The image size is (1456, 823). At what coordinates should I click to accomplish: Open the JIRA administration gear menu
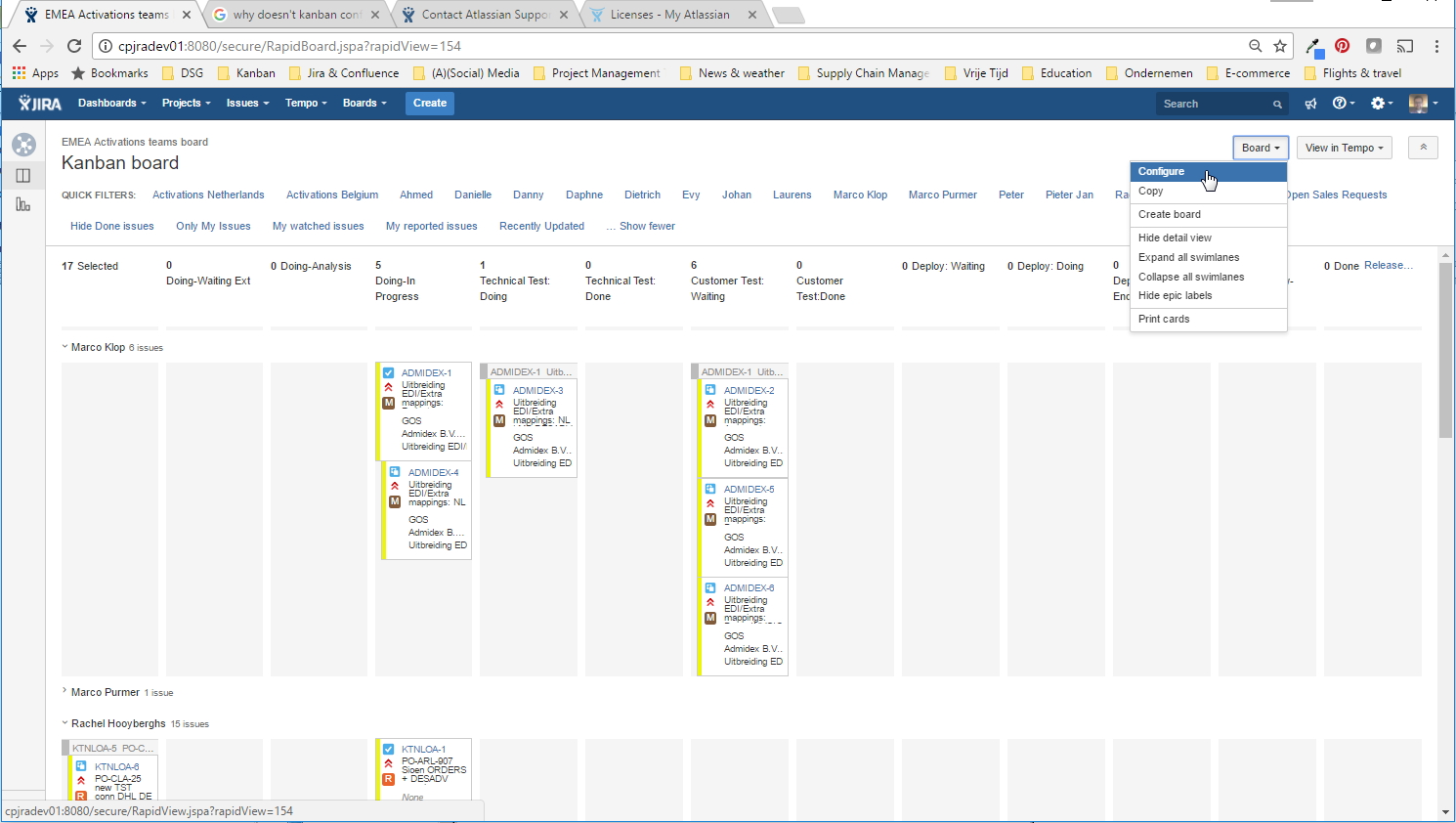[1381, 104]
